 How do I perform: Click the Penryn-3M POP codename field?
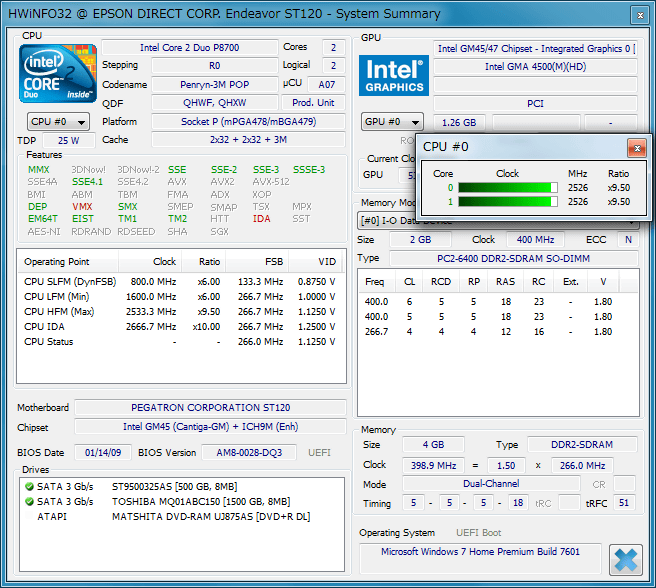tap(215, 85)
